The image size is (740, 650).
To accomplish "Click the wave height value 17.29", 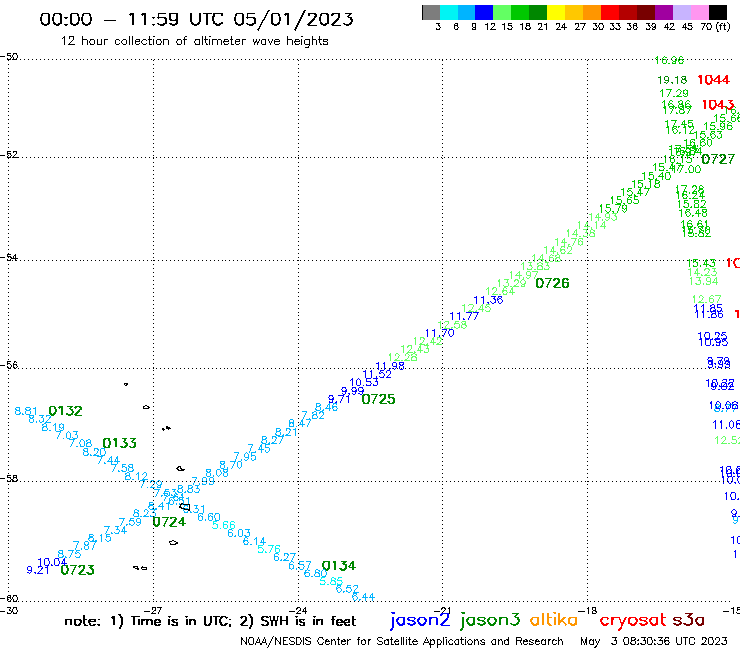I will pyautogui.click(x=674, y=93).
